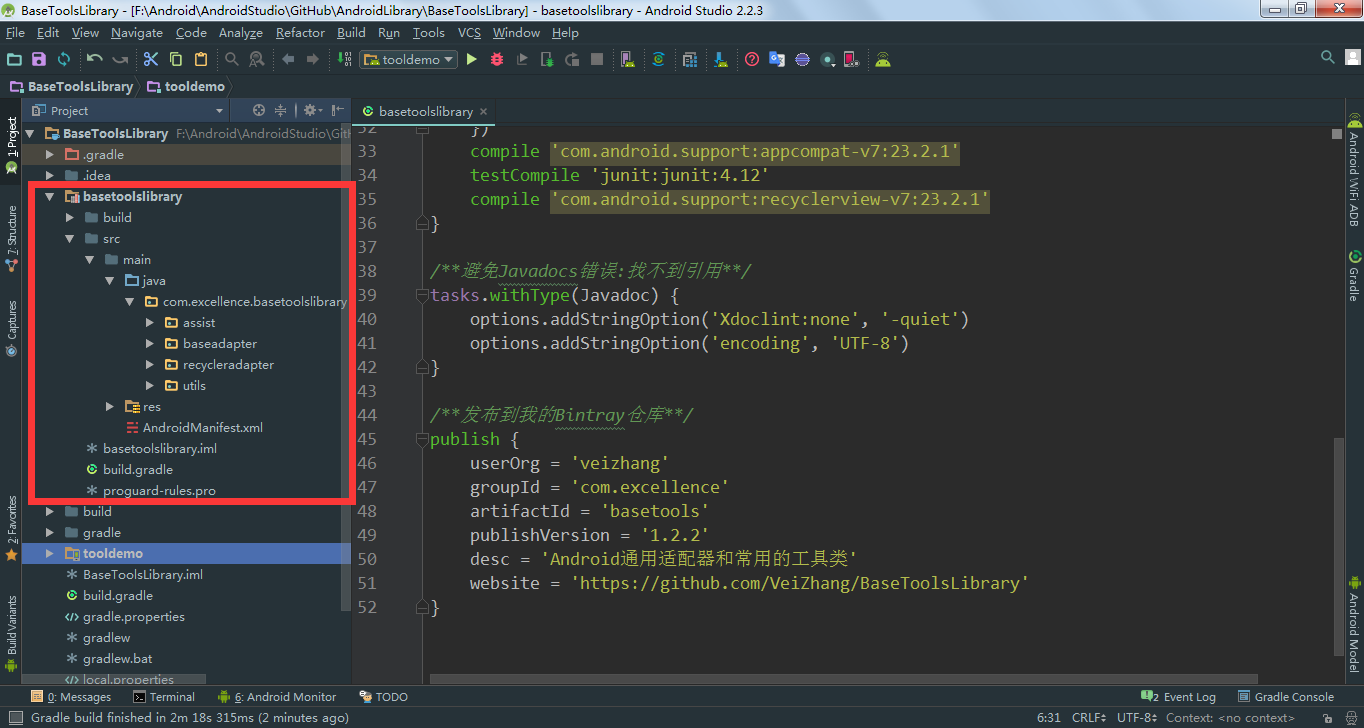This screenshot has height=728, width=1364.
Task: Click the Undo toolbar icon
Action: pyautogui.click(x=95, y=60)
